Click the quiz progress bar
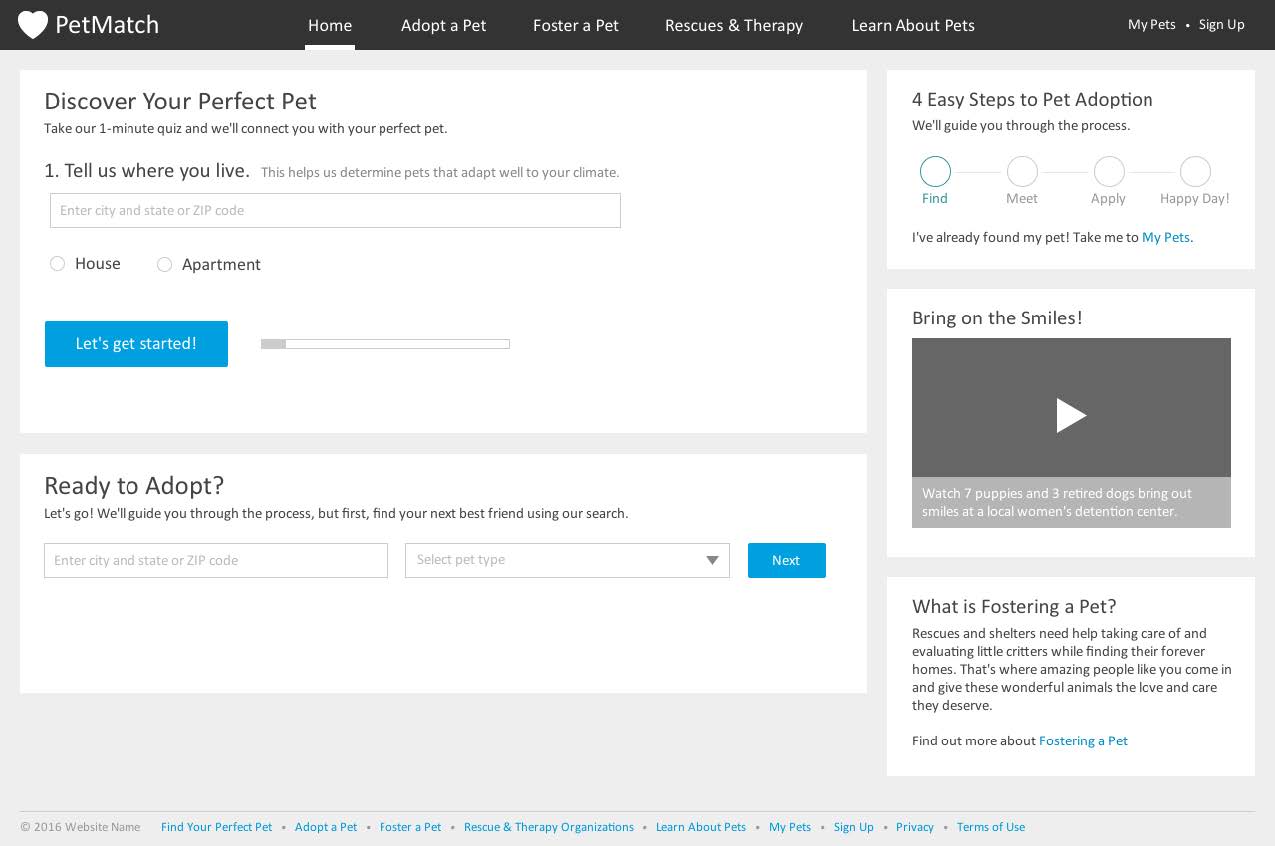Image resolution: width=1275 pixels, height=846 pixels. click(x=385, y=344)
